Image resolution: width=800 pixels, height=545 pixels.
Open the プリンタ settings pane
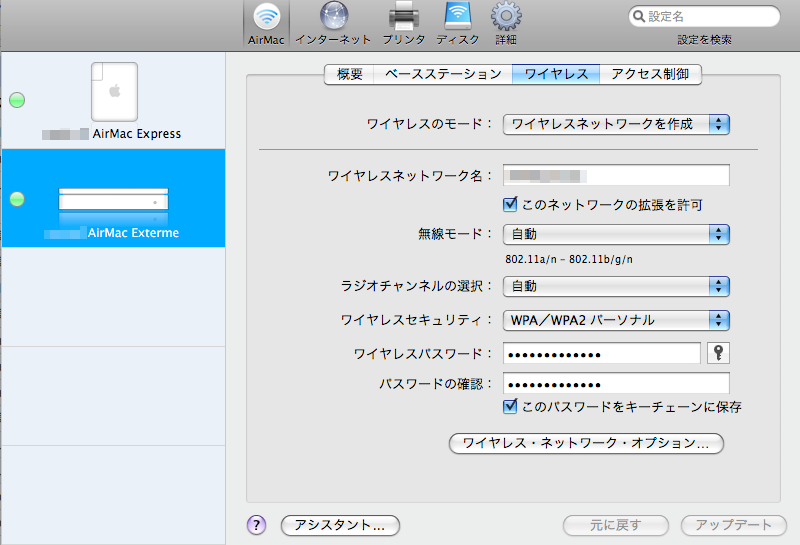[x=404, y=23]
